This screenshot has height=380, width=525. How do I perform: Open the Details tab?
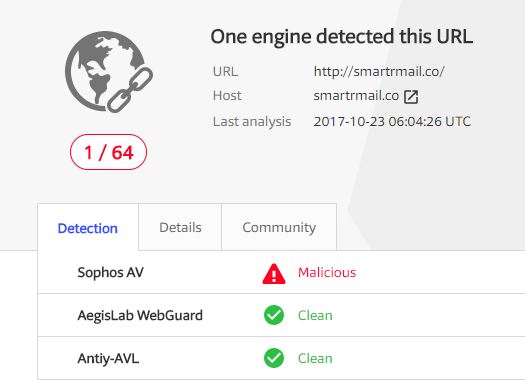(x=180, y=227)
